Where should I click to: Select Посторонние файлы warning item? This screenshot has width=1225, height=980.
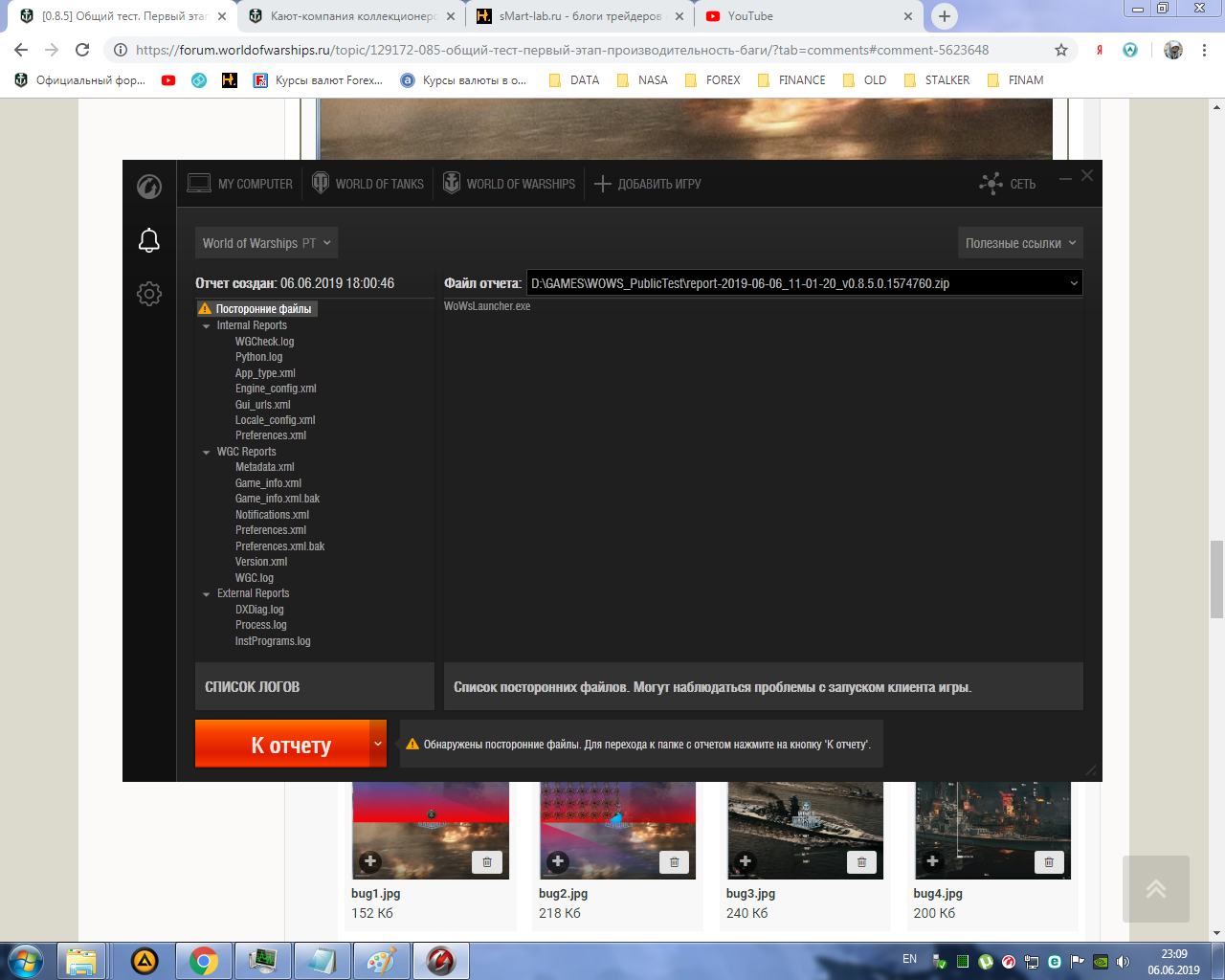256,309
